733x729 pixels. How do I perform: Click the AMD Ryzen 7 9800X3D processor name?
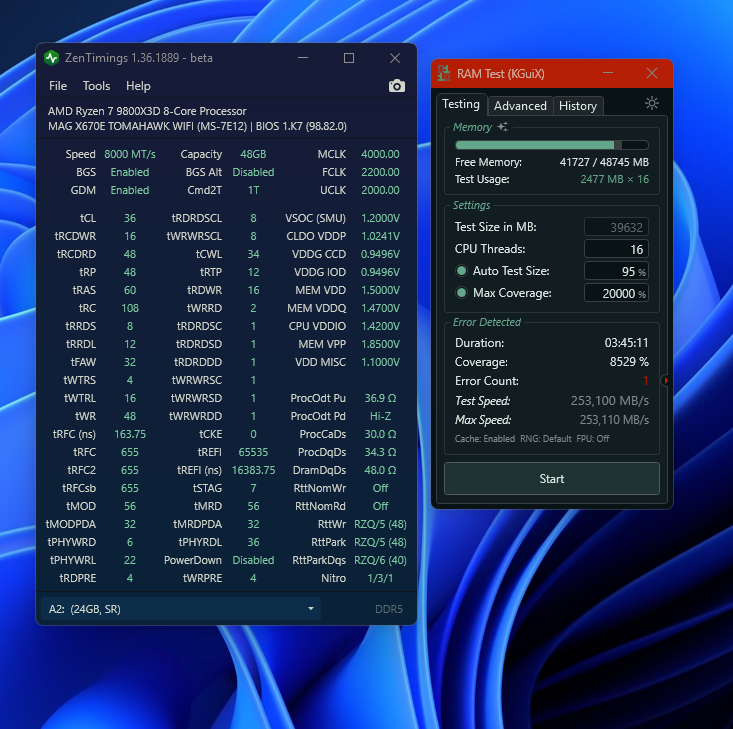[147, 111]
